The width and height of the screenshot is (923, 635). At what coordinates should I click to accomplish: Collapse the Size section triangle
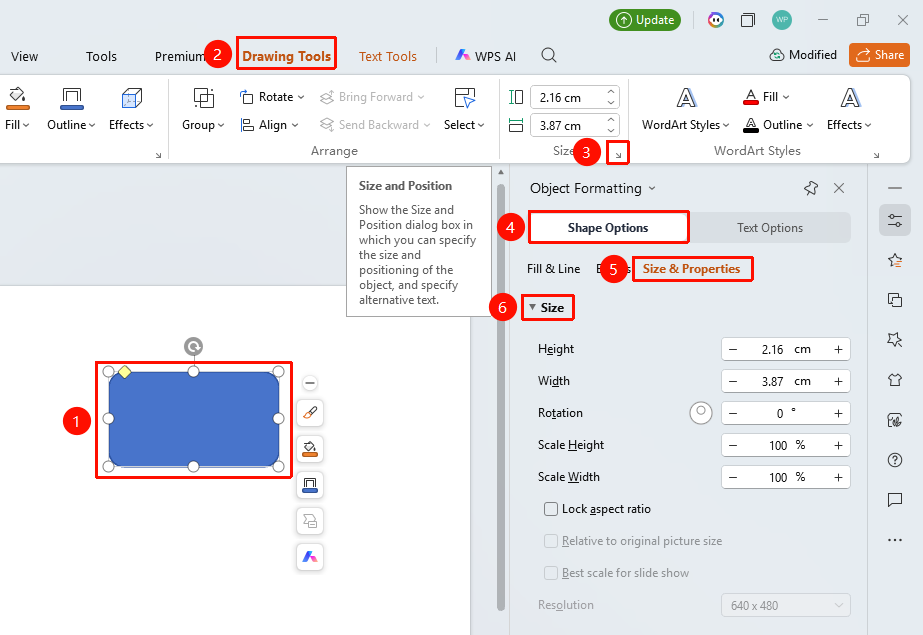[532, 307]
